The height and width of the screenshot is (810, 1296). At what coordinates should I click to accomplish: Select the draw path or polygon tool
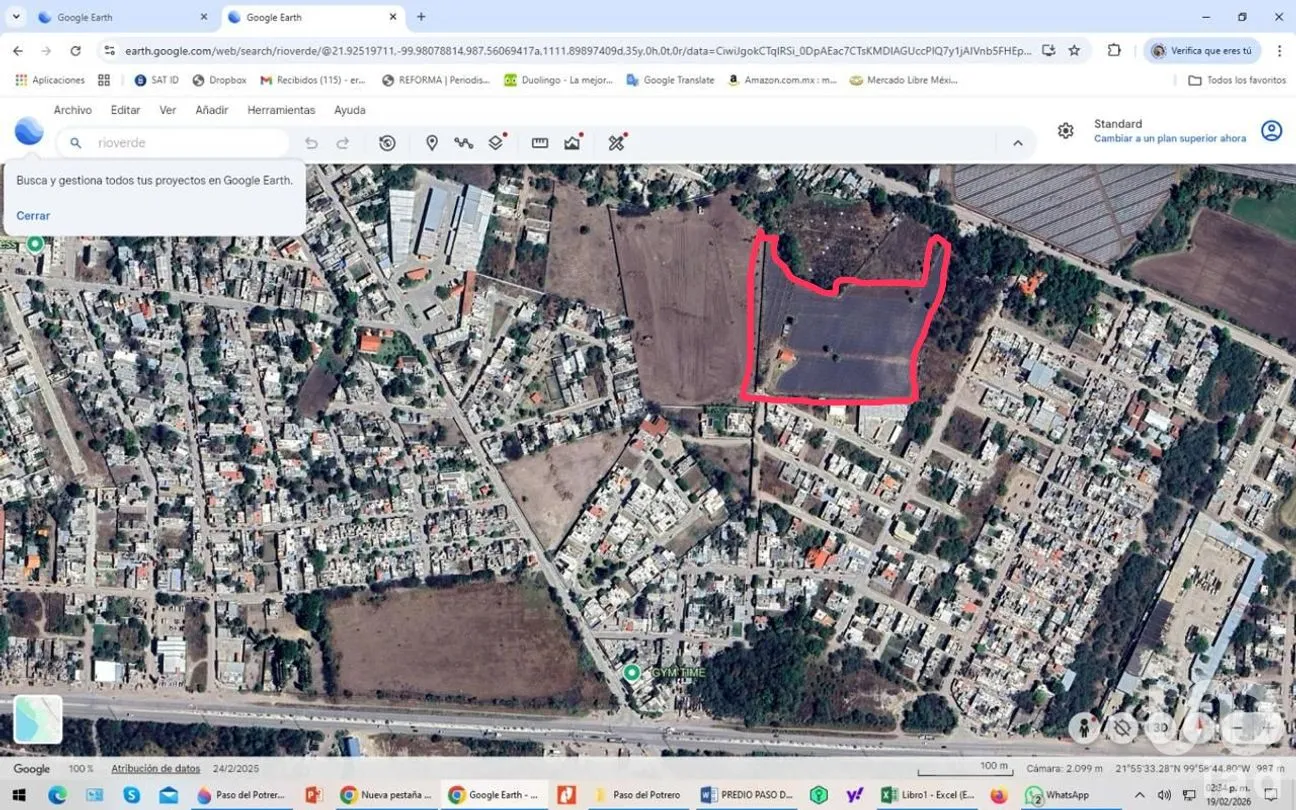(x=463, y=143)
